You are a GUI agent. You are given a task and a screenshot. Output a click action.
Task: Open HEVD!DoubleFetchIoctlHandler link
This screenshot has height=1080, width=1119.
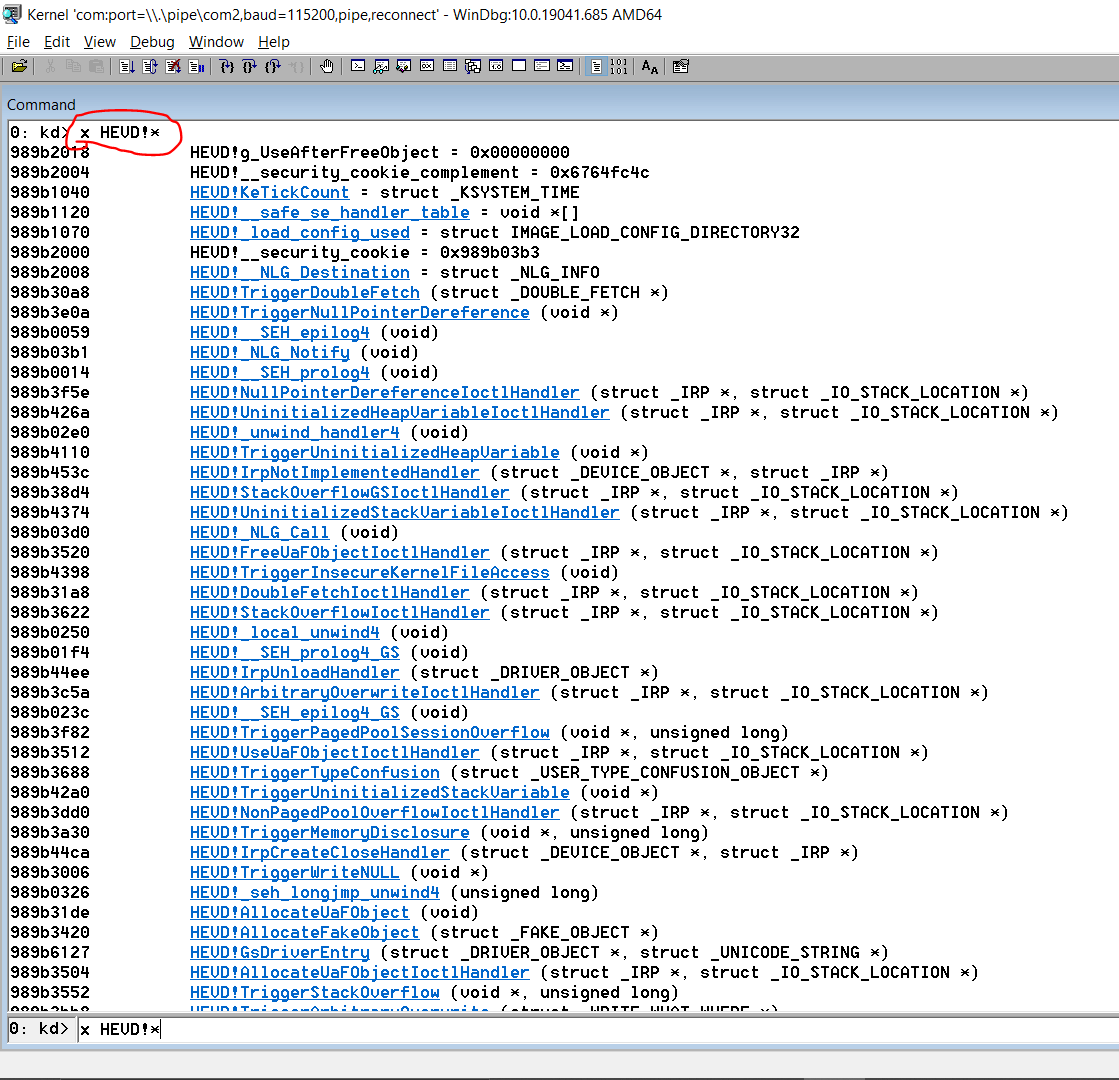click(330, 592)
